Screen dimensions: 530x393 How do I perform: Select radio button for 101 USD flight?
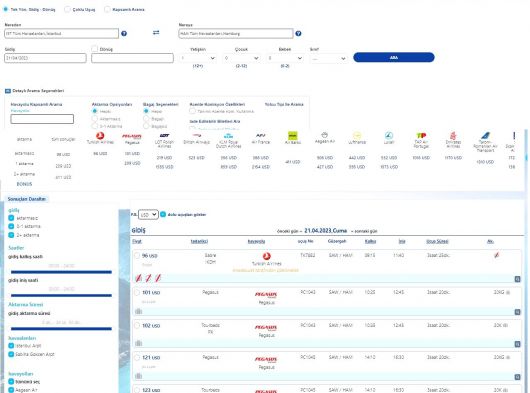[x=137, y=292]
